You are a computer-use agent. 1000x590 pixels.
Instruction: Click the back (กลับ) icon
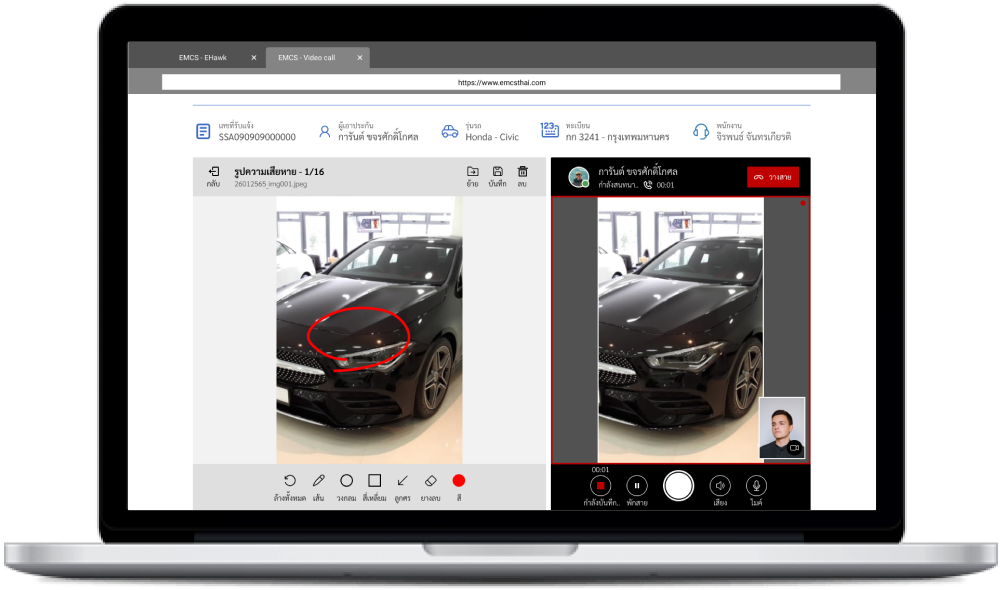click(214, 172)
